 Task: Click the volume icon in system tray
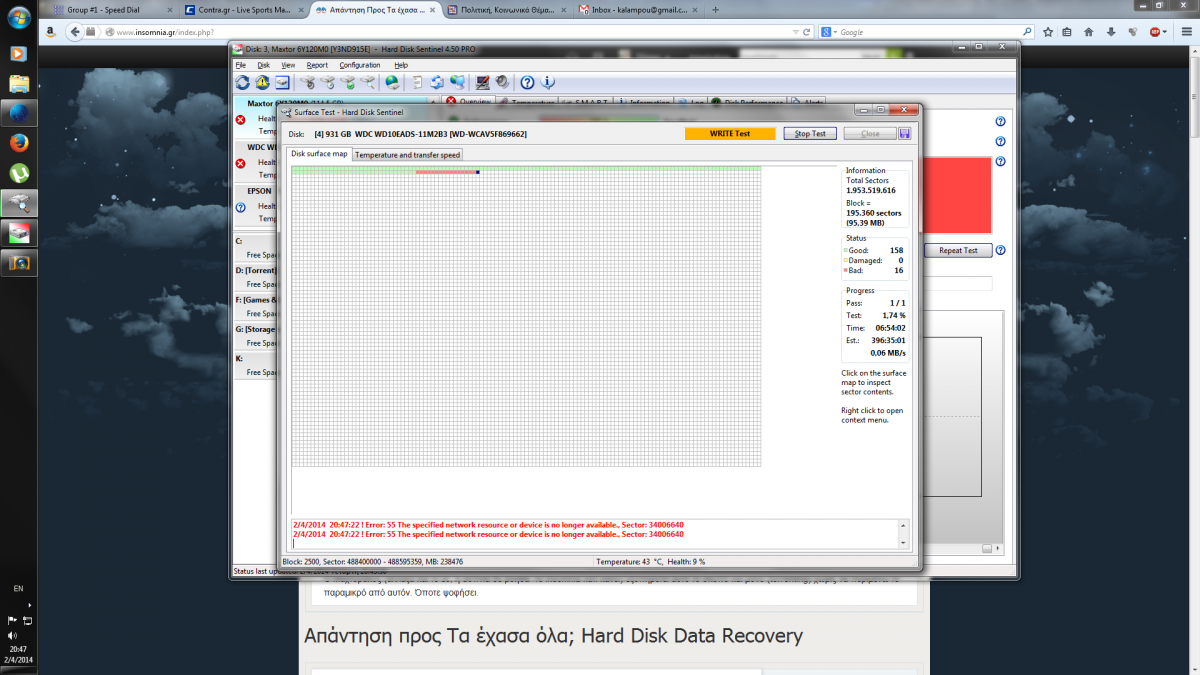[12, 635]
